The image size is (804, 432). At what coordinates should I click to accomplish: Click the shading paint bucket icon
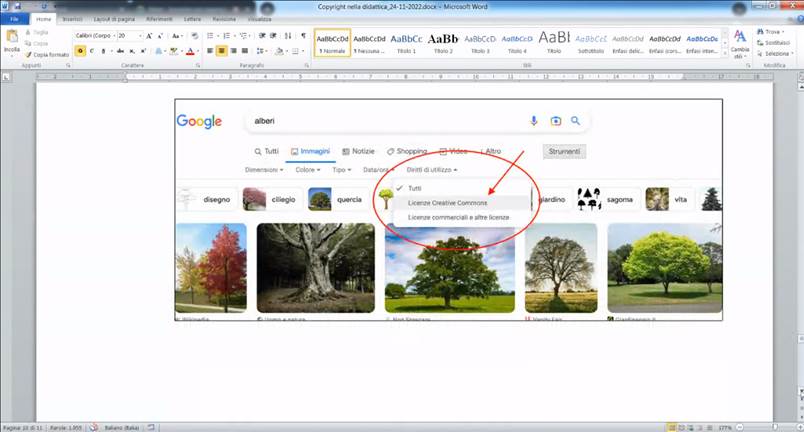click(279, 51)
